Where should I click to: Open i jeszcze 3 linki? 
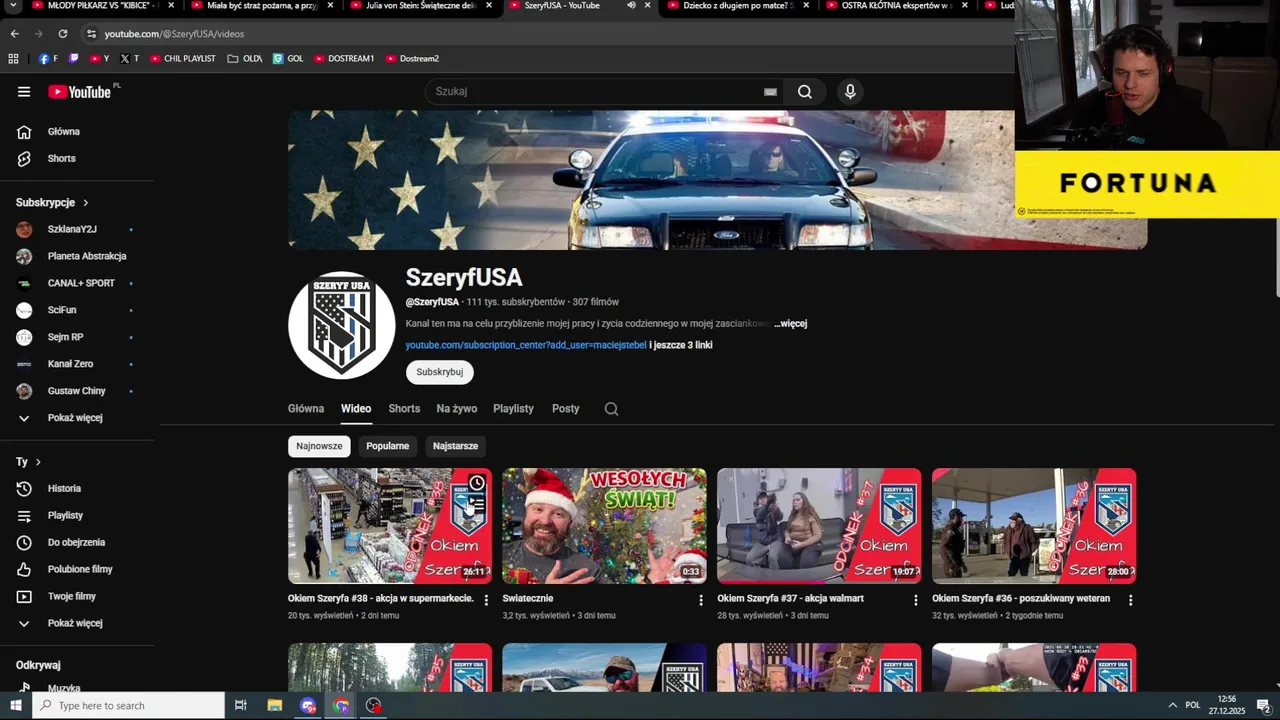(x=681, y=345)
